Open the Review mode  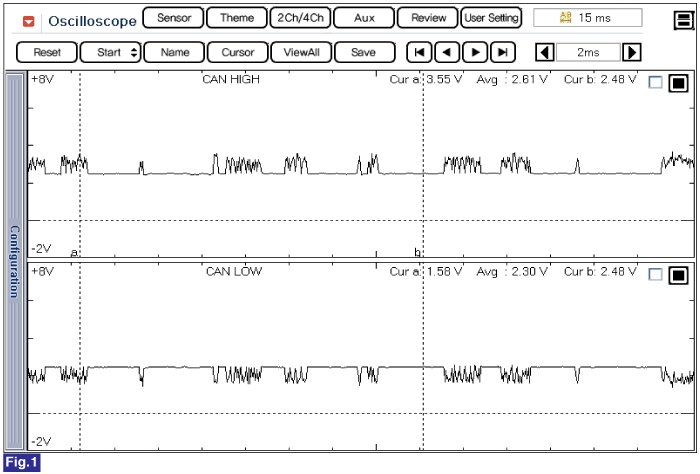click(428, 18)
